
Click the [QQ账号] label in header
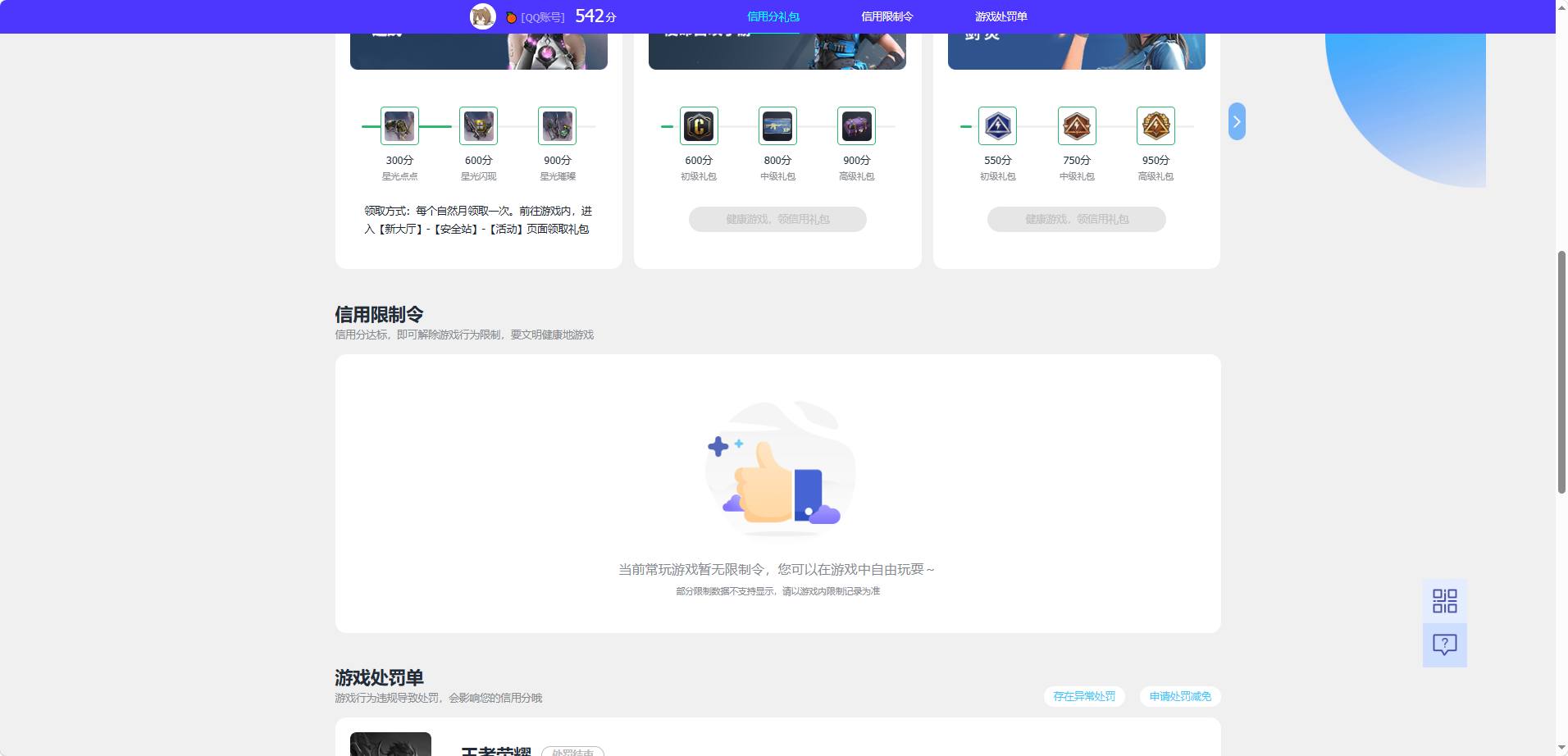[543, 17]
